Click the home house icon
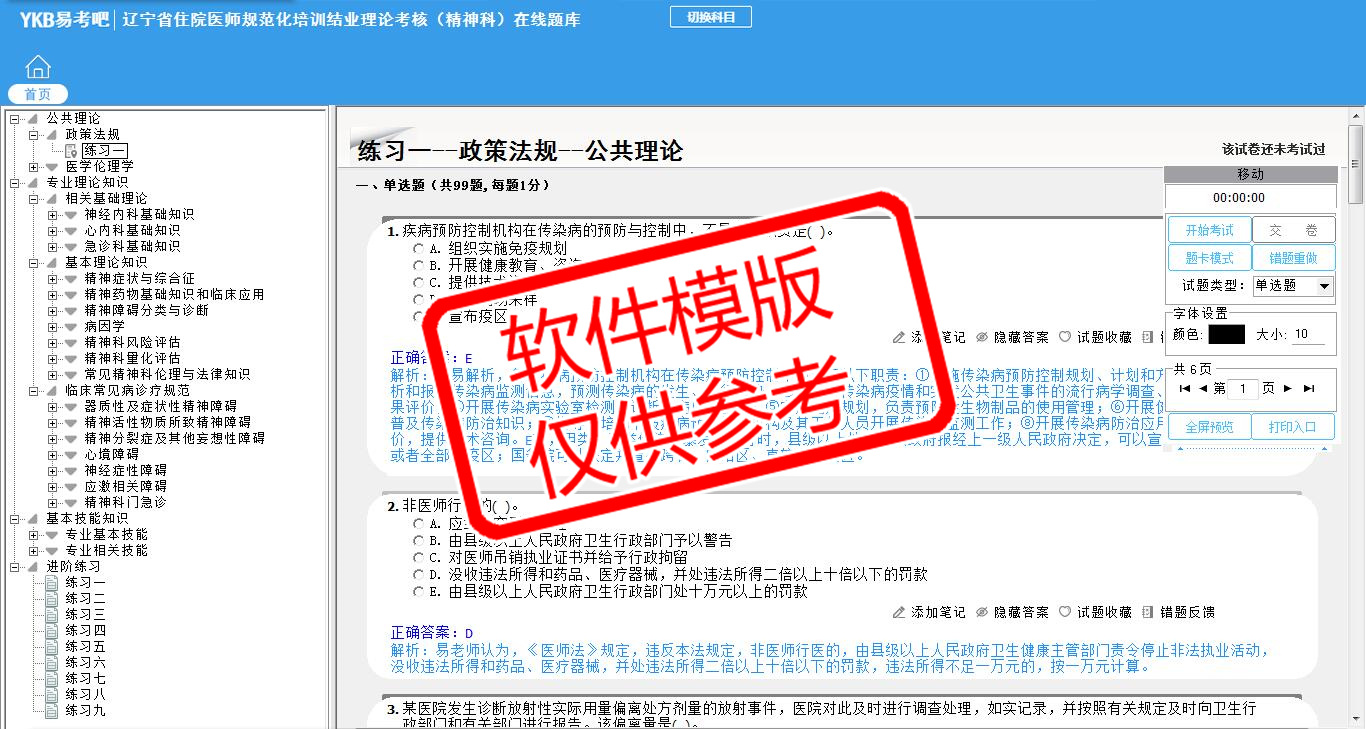Image resolution: width=1366 pixels, height=729 pixels. tap(38, 67)
